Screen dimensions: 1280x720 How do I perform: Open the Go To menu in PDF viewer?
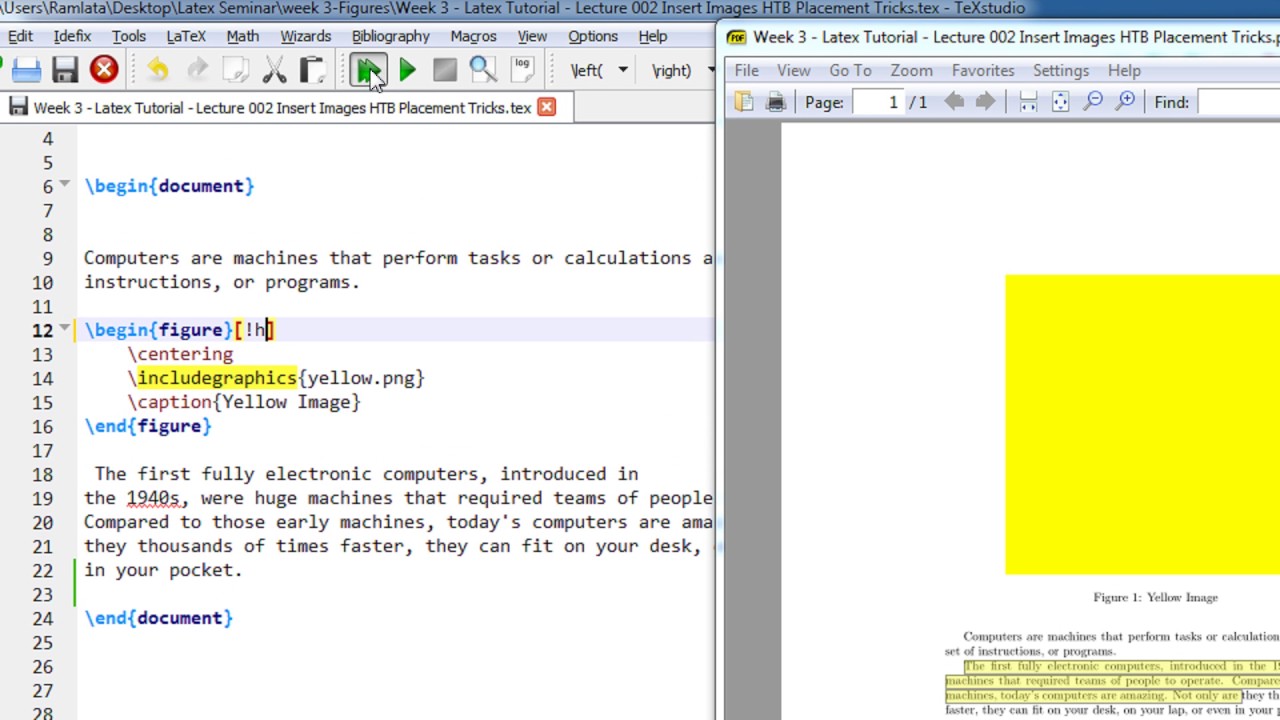click(850, 70)
